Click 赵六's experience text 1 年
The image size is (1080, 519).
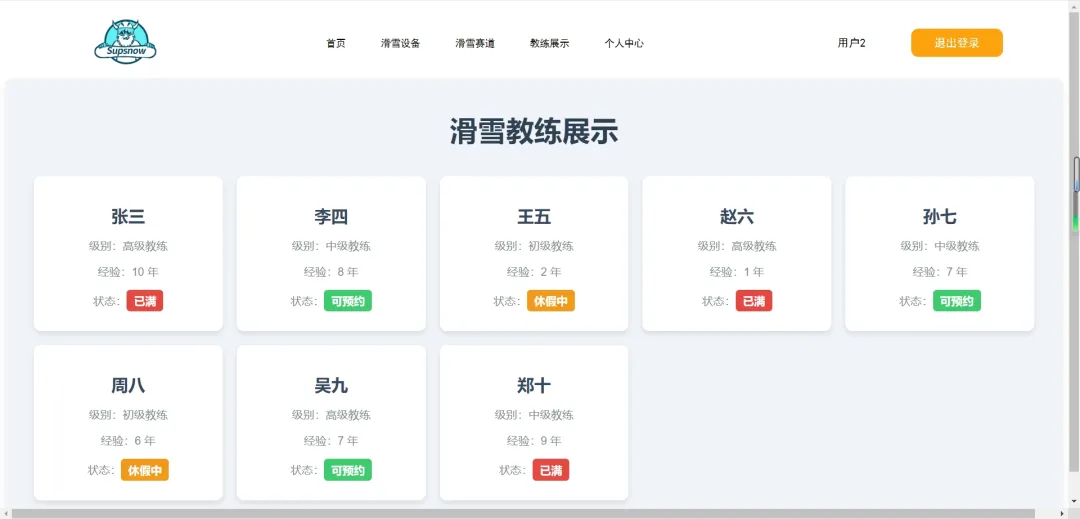[x=754, y=272]
